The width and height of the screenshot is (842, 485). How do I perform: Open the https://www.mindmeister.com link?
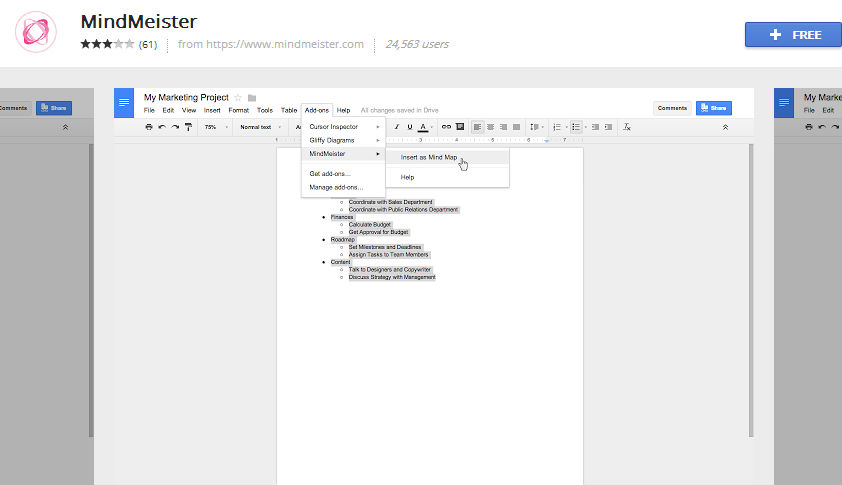pos(285,44)
